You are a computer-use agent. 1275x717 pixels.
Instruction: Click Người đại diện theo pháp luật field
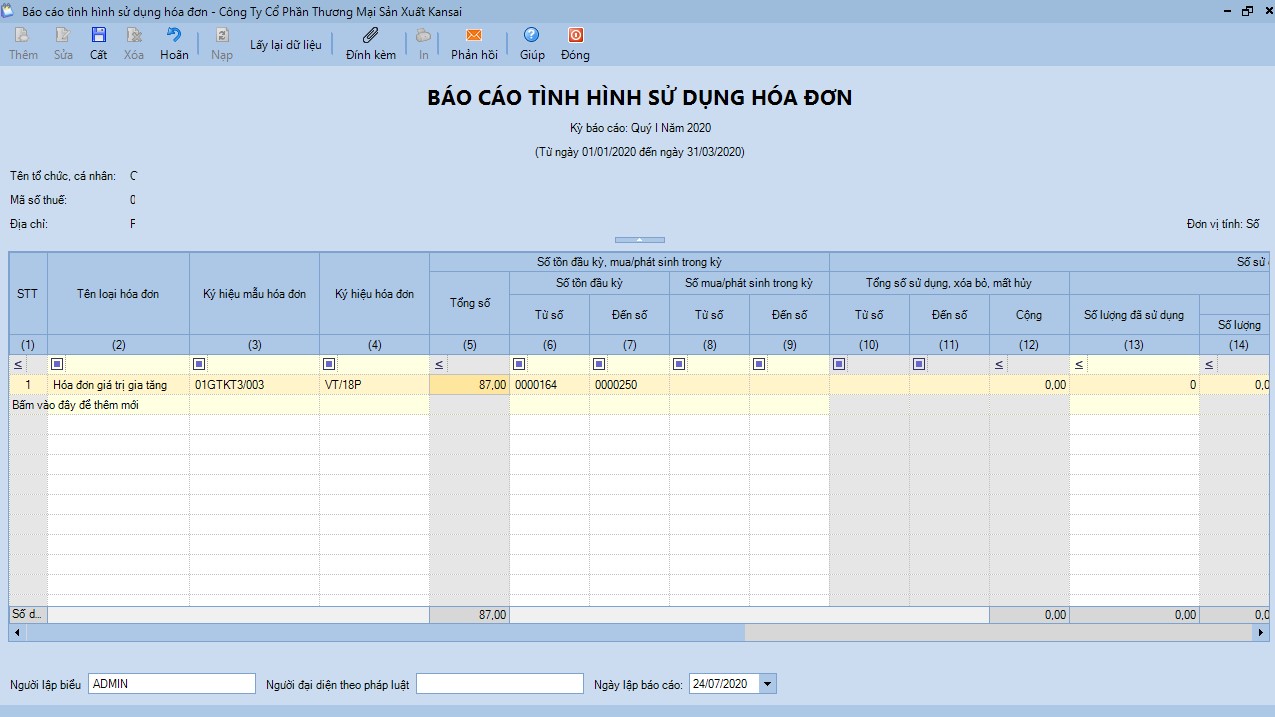coord(499,684)
